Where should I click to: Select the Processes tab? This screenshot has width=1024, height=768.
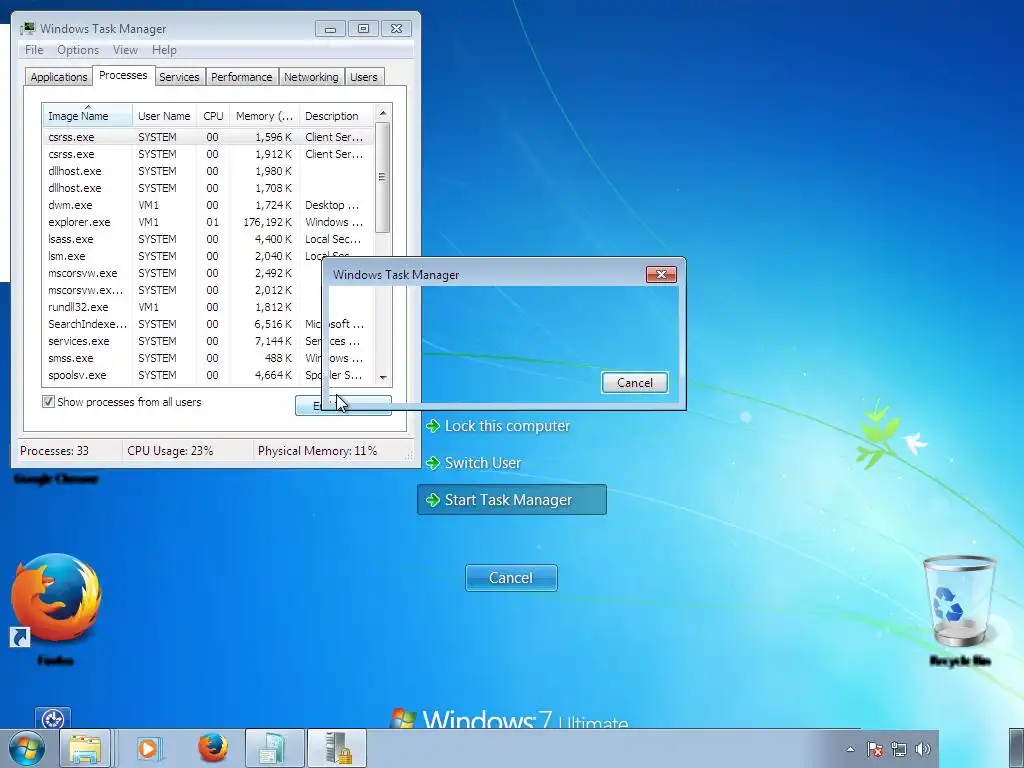(x=123, y=75)
